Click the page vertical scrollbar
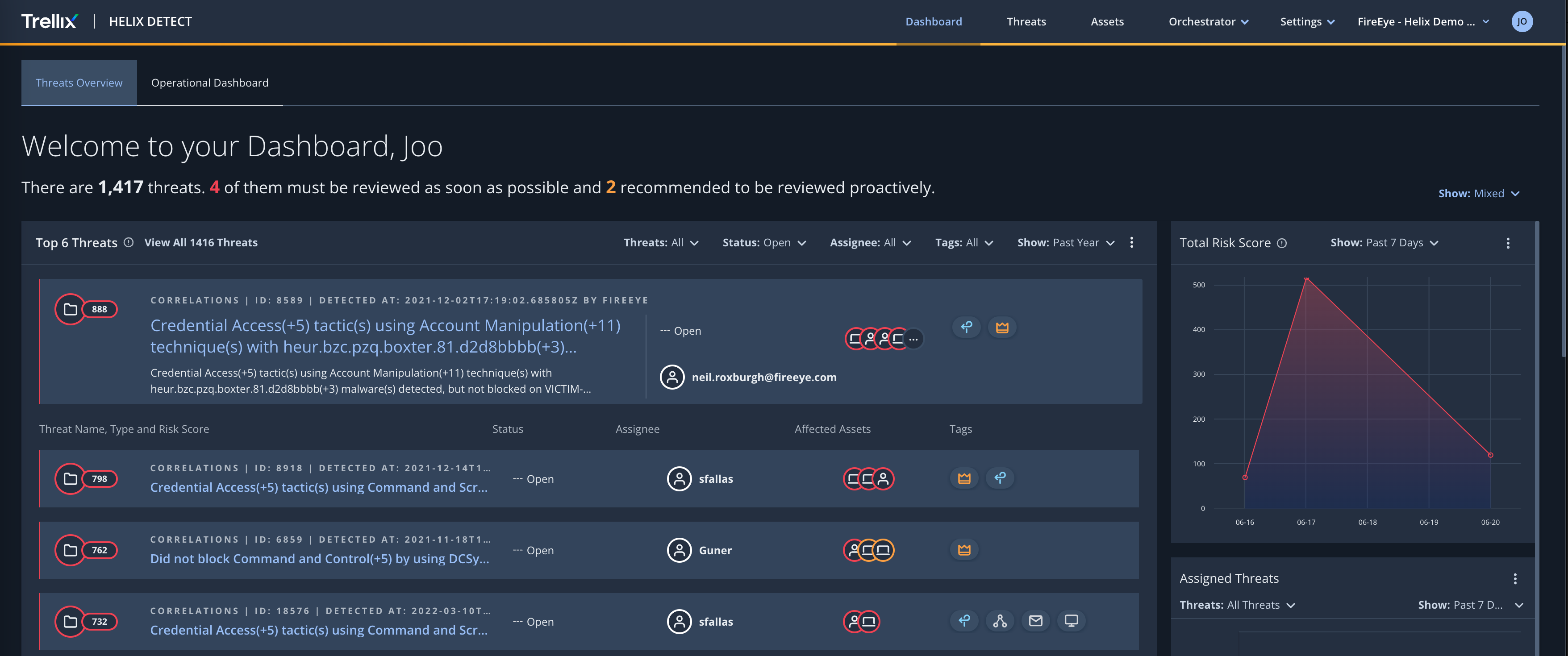Screen dimensions: 1568x656 (x=1564, y=201)
